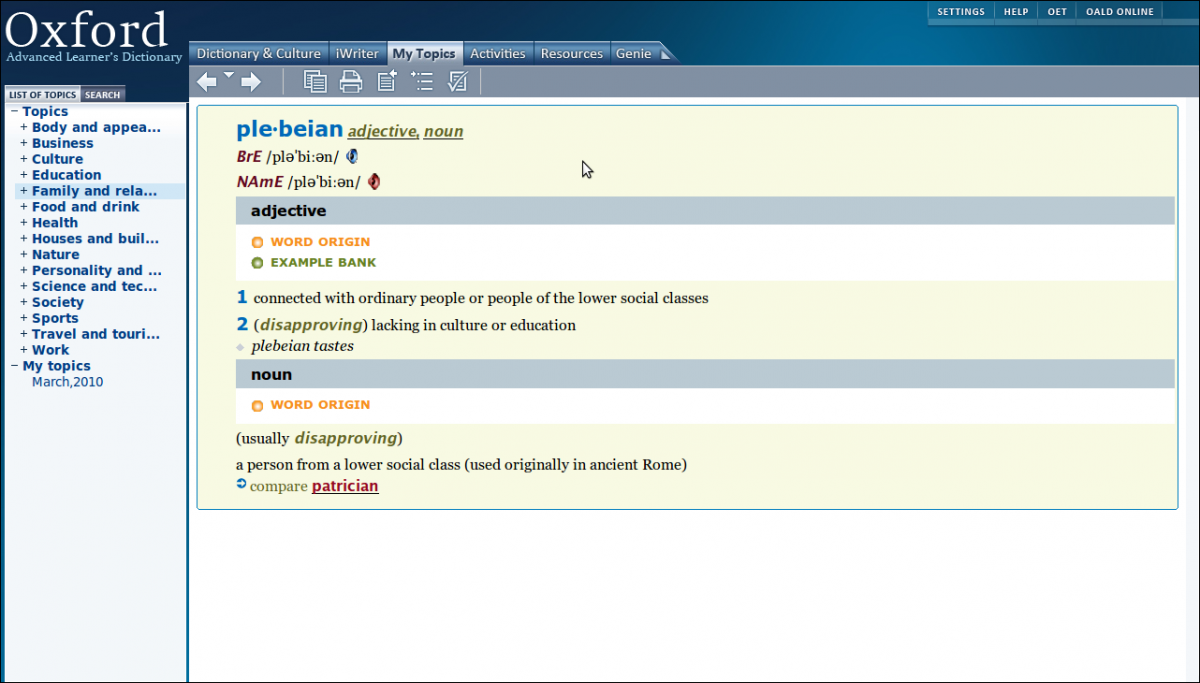Open the SEARCH tab in sidebar
Image resolution: width=1200 pixels, height=683 pixels.
[x=102, y=95]
